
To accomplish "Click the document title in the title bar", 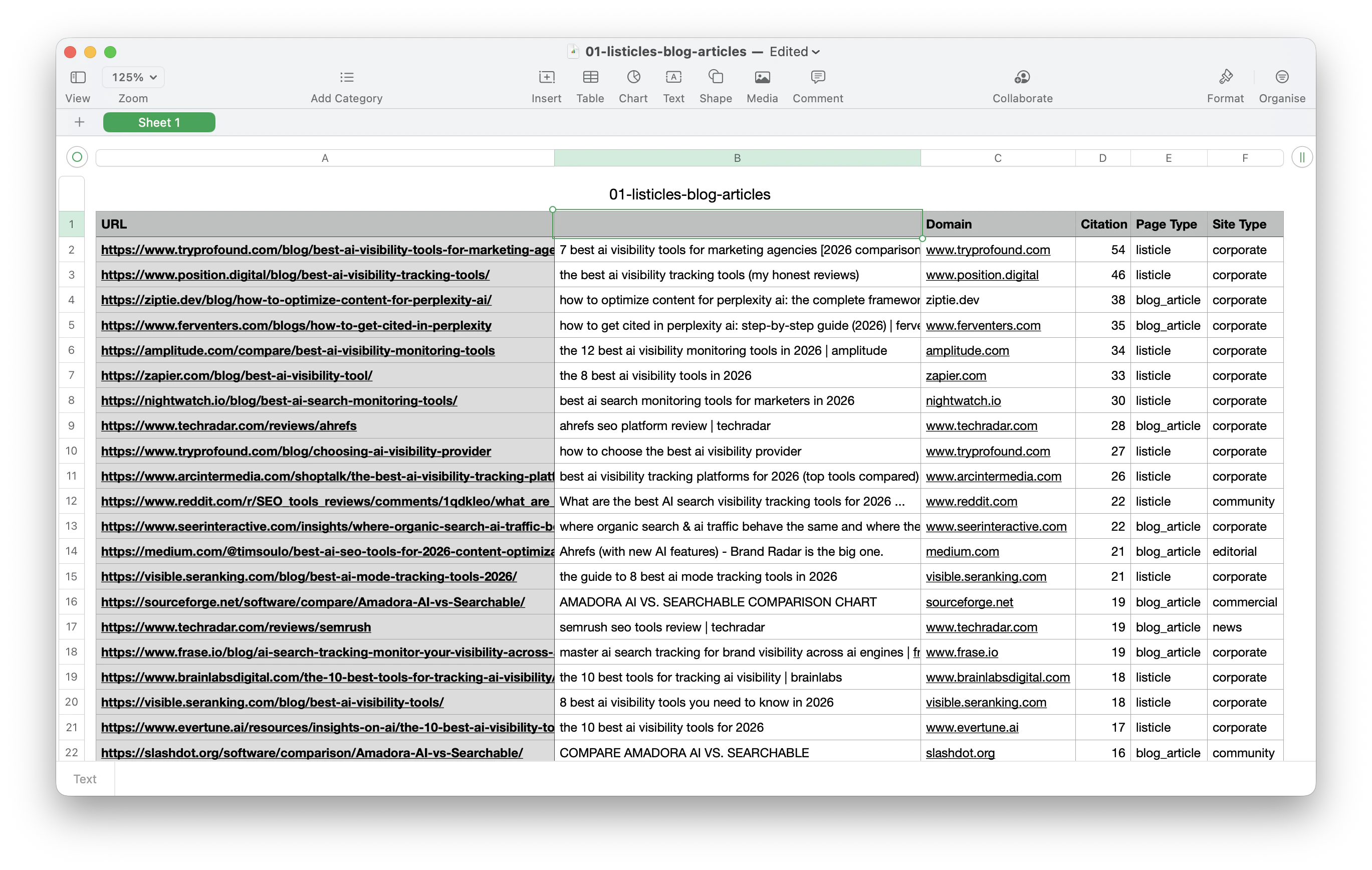I will [665, 51].
